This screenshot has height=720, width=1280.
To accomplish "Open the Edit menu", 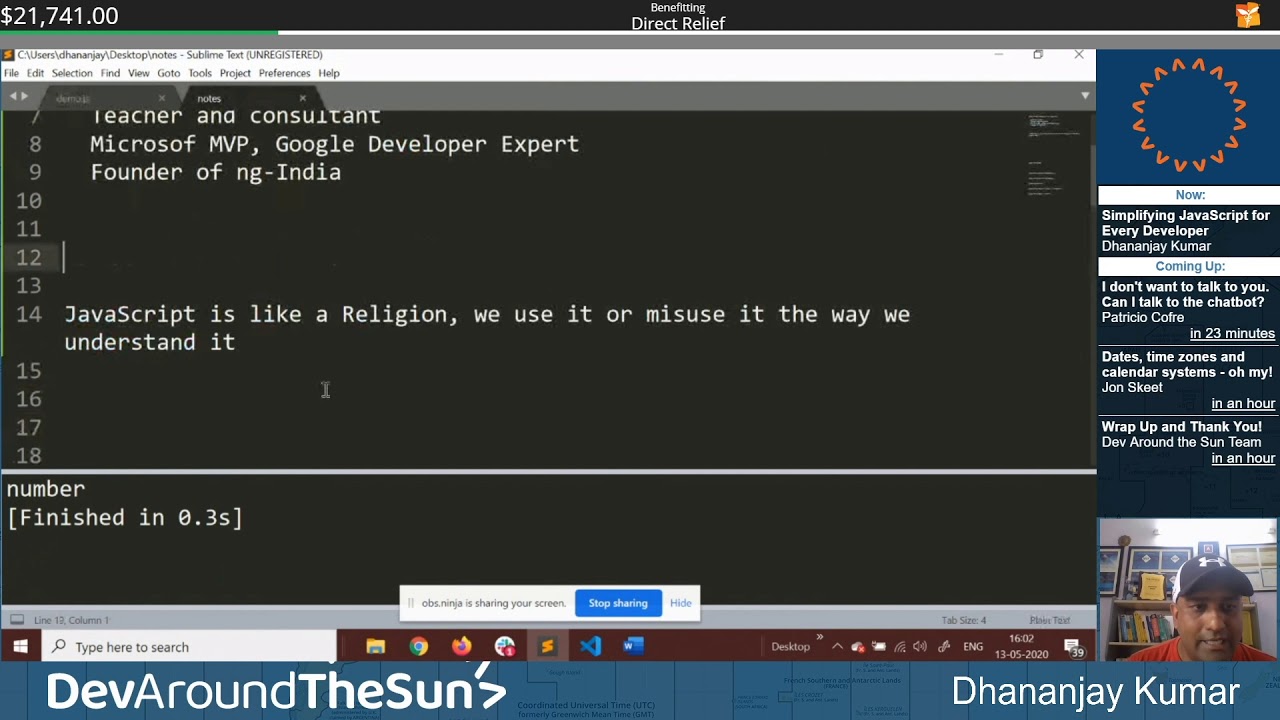I will pos(35,73).
